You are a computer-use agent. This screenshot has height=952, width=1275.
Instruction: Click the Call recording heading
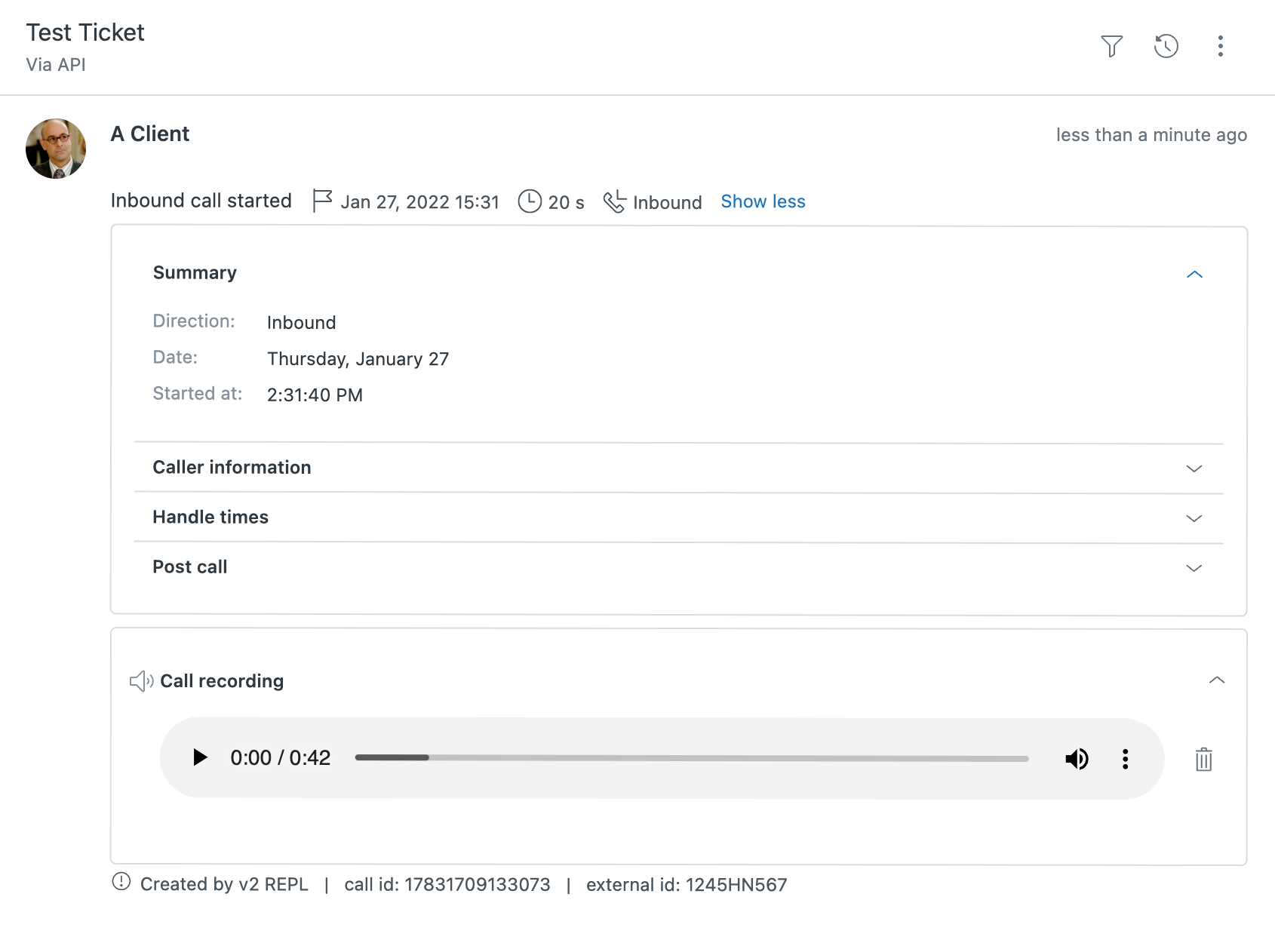(x=222, y=681)
